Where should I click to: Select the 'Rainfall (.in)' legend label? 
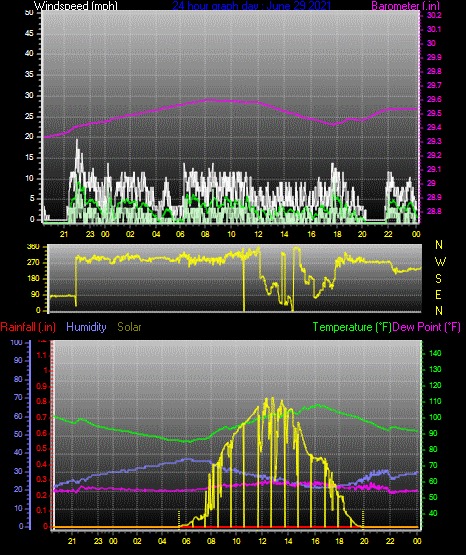coord(28,327)
